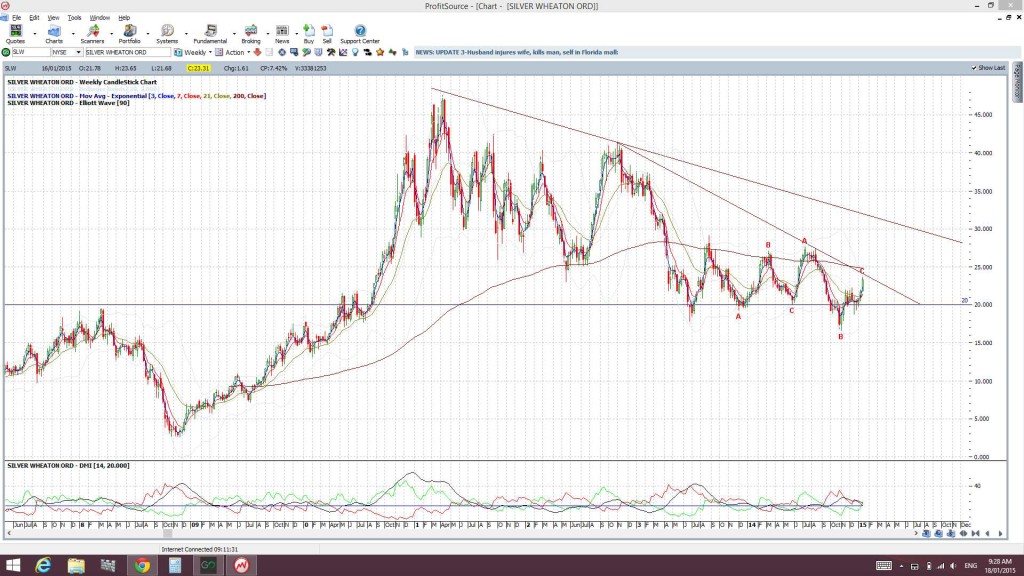Open the Charts toolbar button
Image resolution: width=1024 pixels, height=576 pixels.
(x=54, y=34)
